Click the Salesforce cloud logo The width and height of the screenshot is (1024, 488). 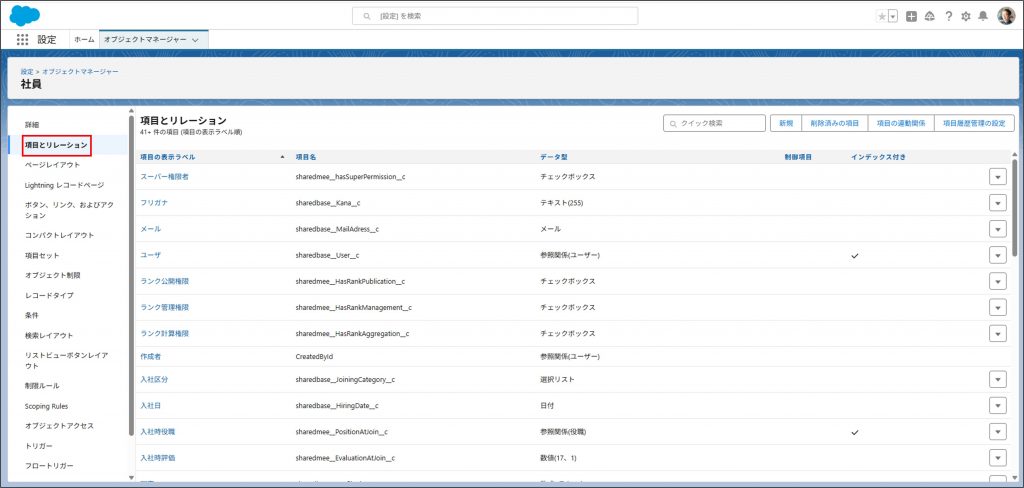click(24, 15)
